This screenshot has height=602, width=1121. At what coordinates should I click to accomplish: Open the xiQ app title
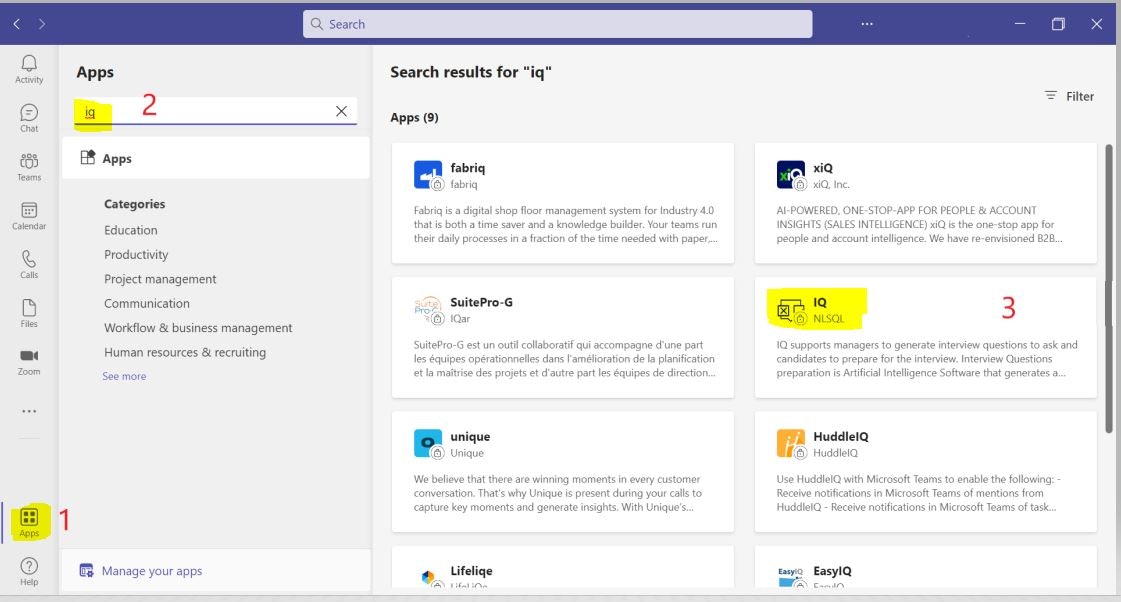[x=823, y=168]
